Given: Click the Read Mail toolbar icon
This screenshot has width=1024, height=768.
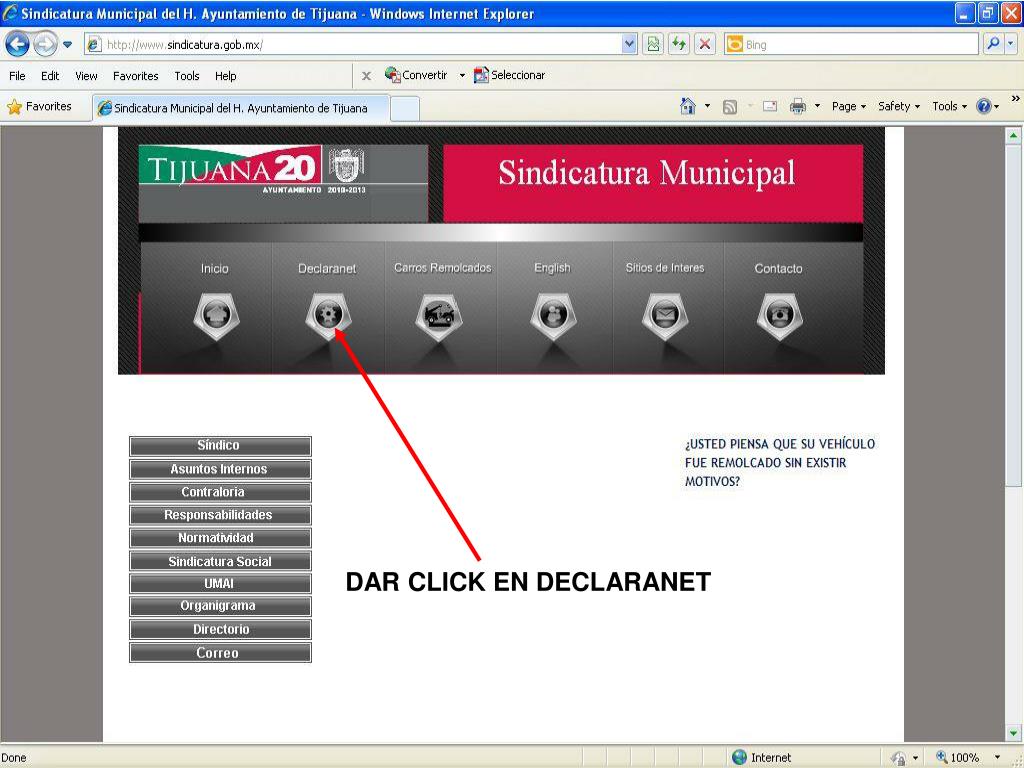Looking at the screenshot, I should [x=770, y=106].
